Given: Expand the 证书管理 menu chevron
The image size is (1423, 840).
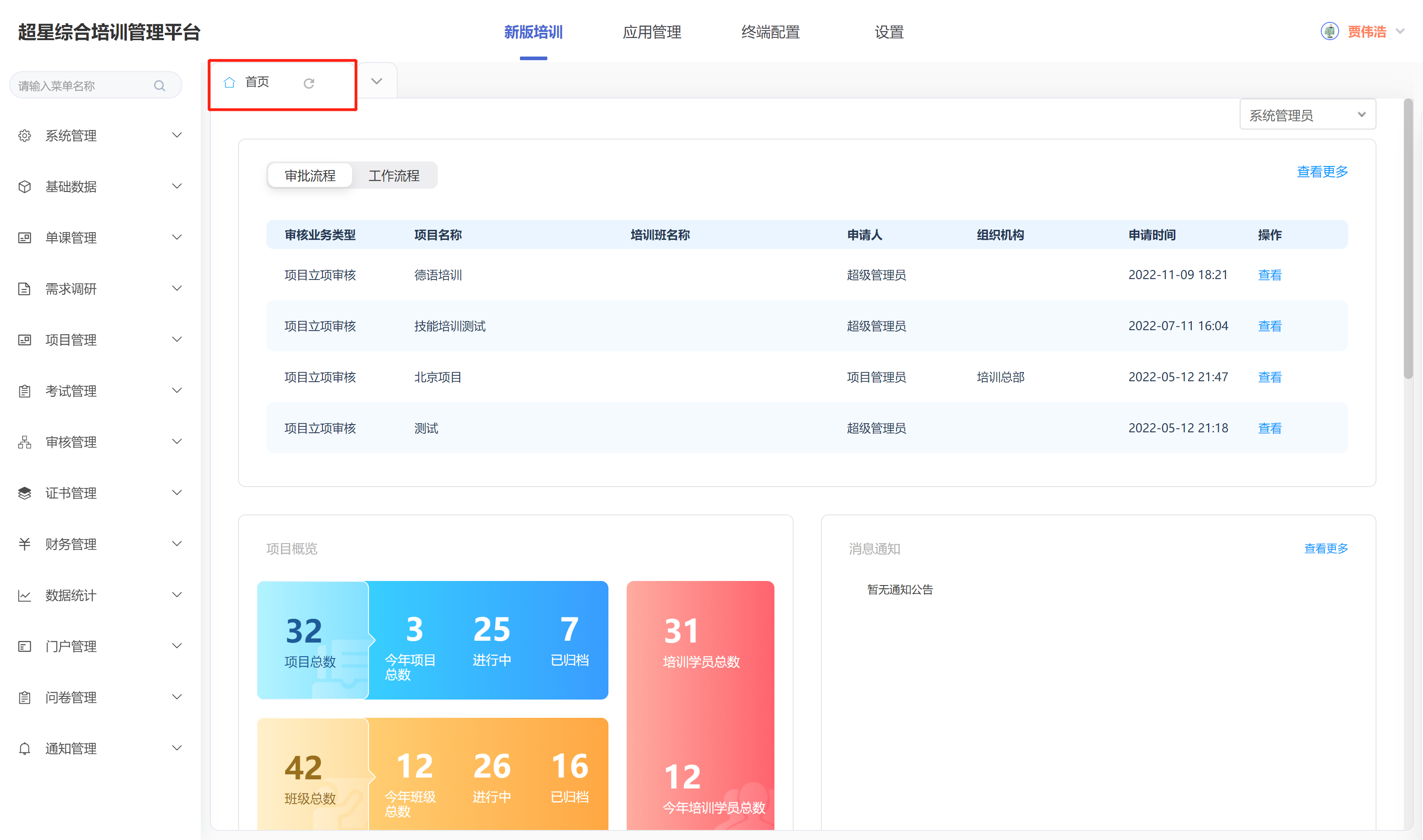Looking at the screenshot, I should (x=177, y=493).
